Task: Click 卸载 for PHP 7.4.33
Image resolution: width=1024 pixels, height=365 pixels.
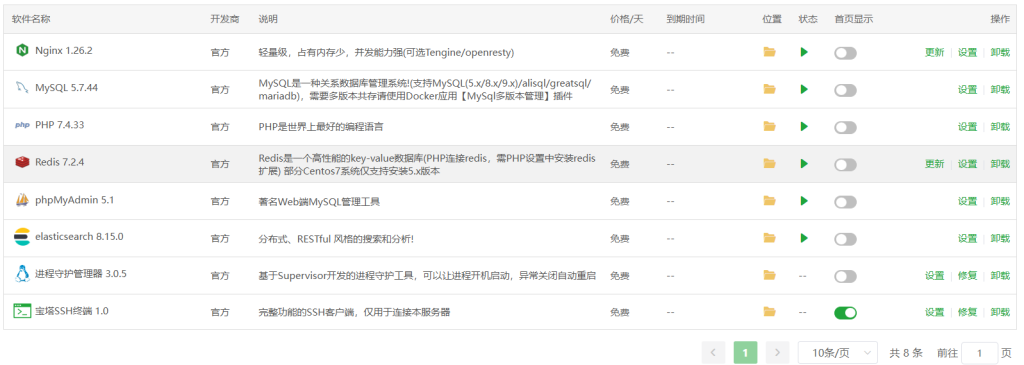Action: pos(1000,127)
